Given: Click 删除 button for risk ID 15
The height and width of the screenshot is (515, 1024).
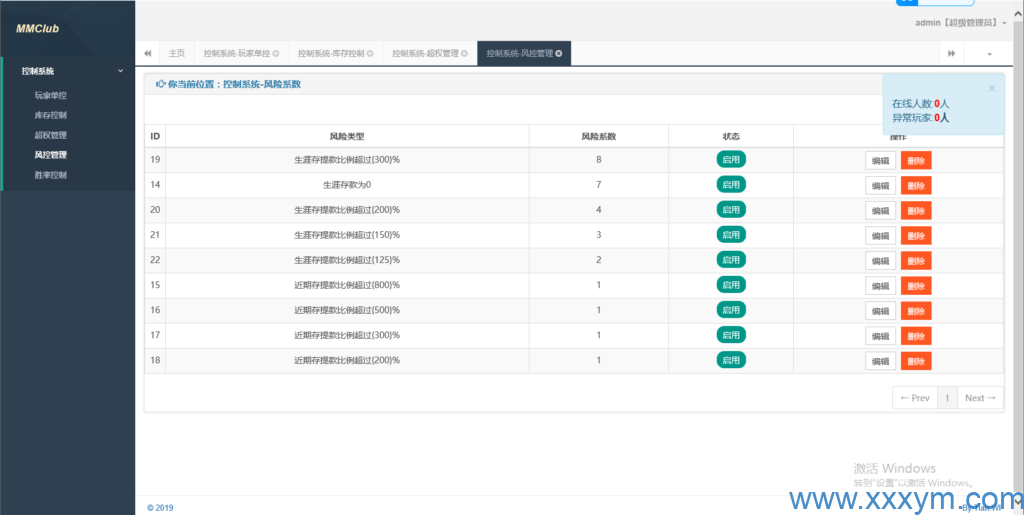Looking at the screenshot, I should (x=915, y=286).
